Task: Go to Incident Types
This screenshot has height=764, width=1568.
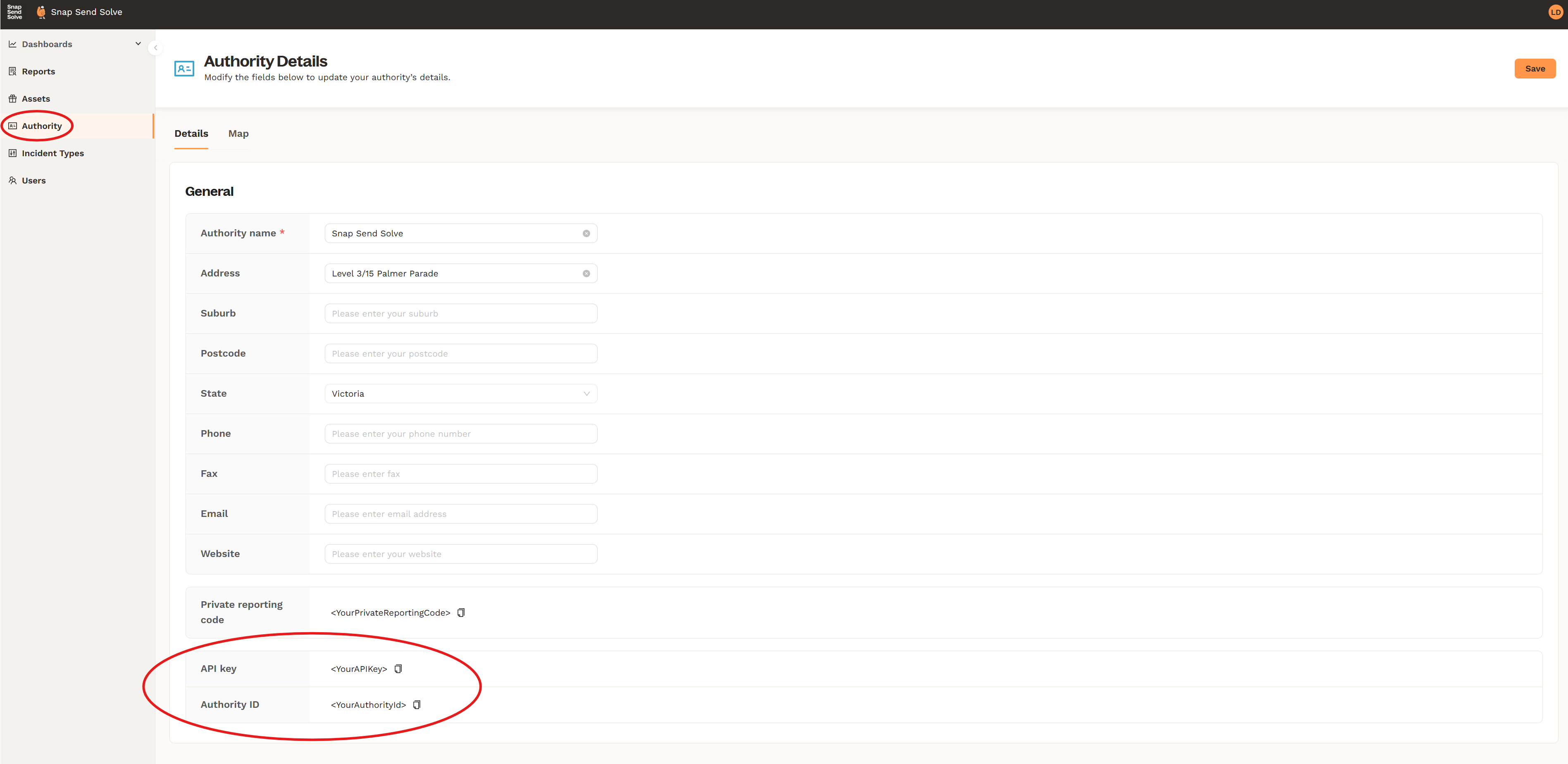Action: pos(52,153)
